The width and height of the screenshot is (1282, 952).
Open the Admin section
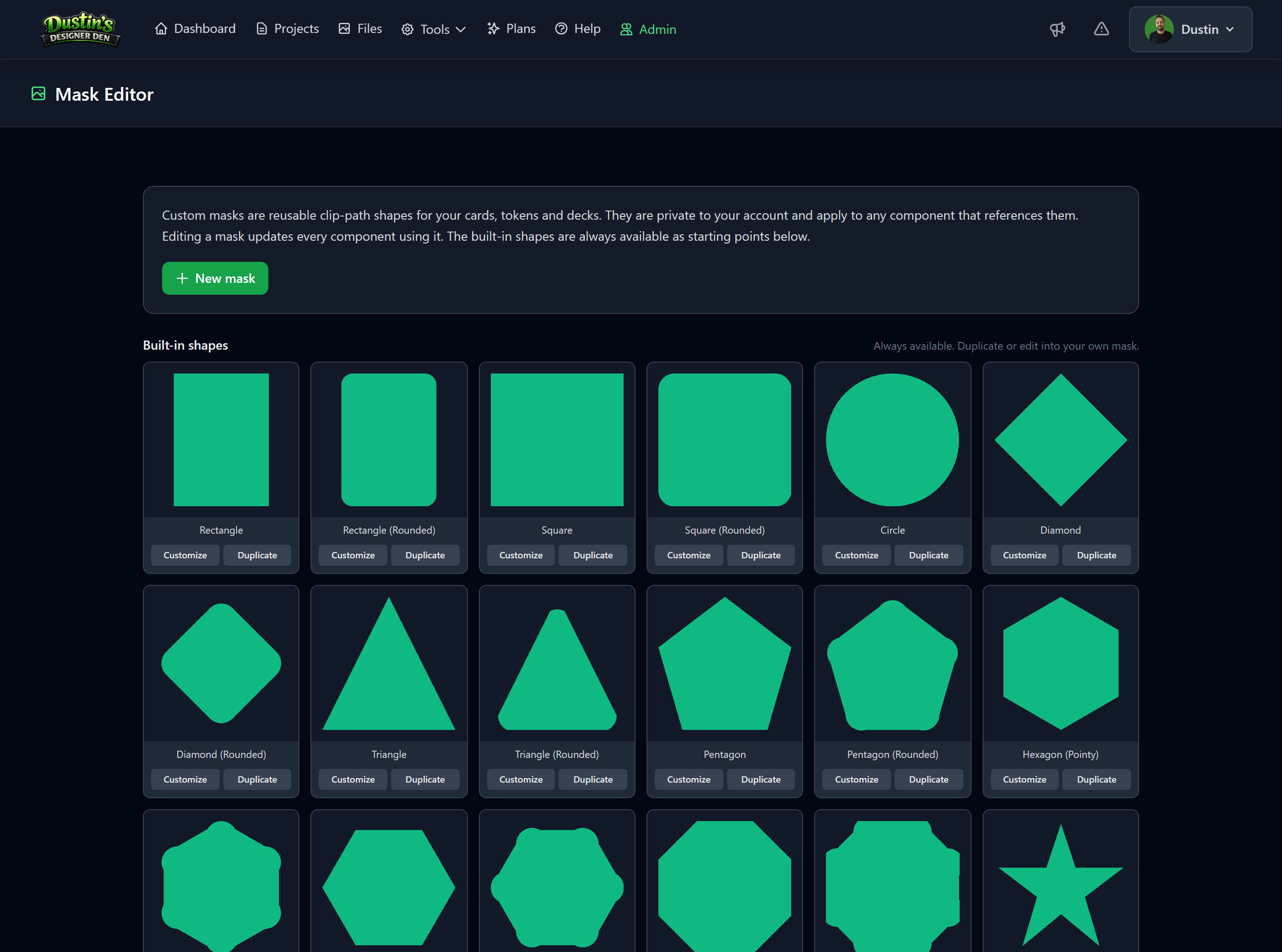648,29
